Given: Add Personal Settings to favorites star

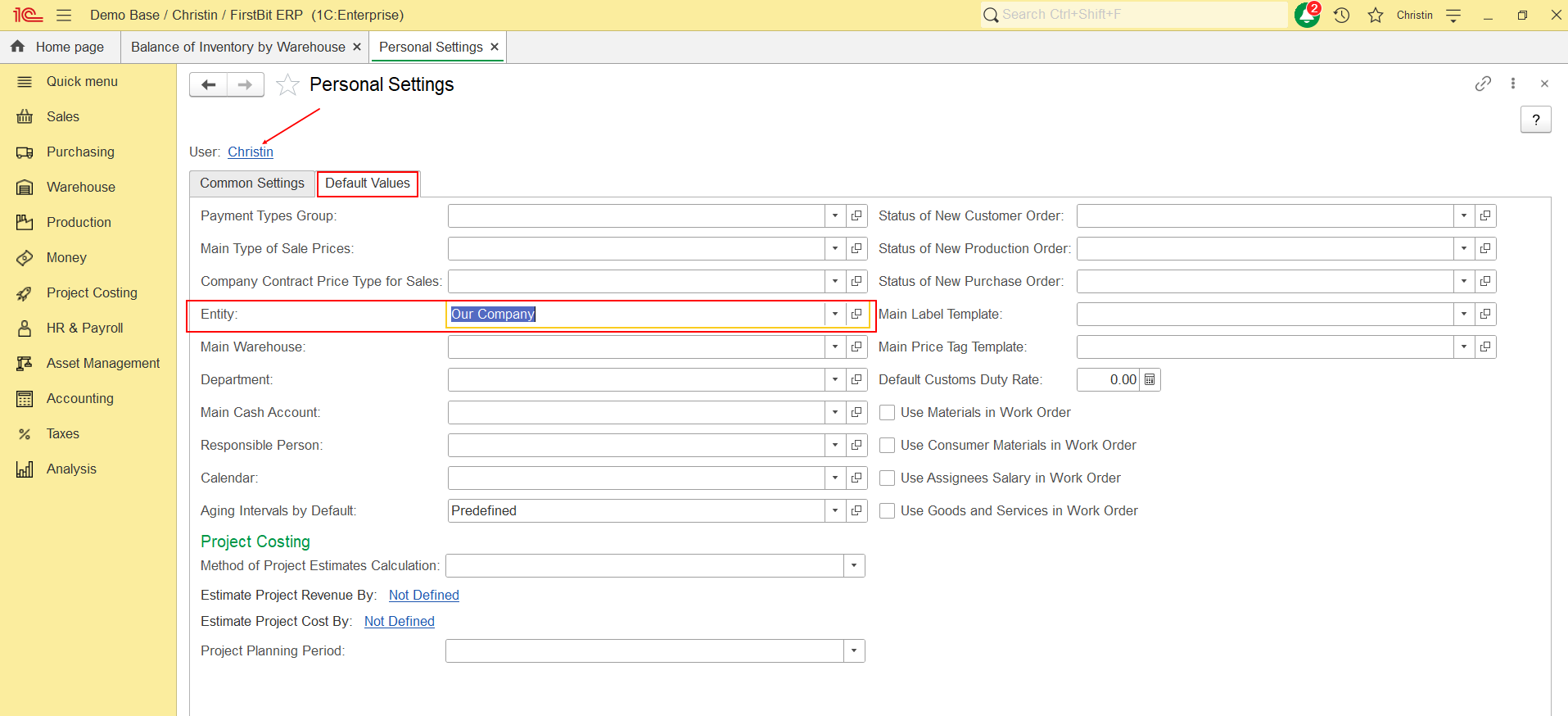Looking at the screenshot, I should coord(287,85).
